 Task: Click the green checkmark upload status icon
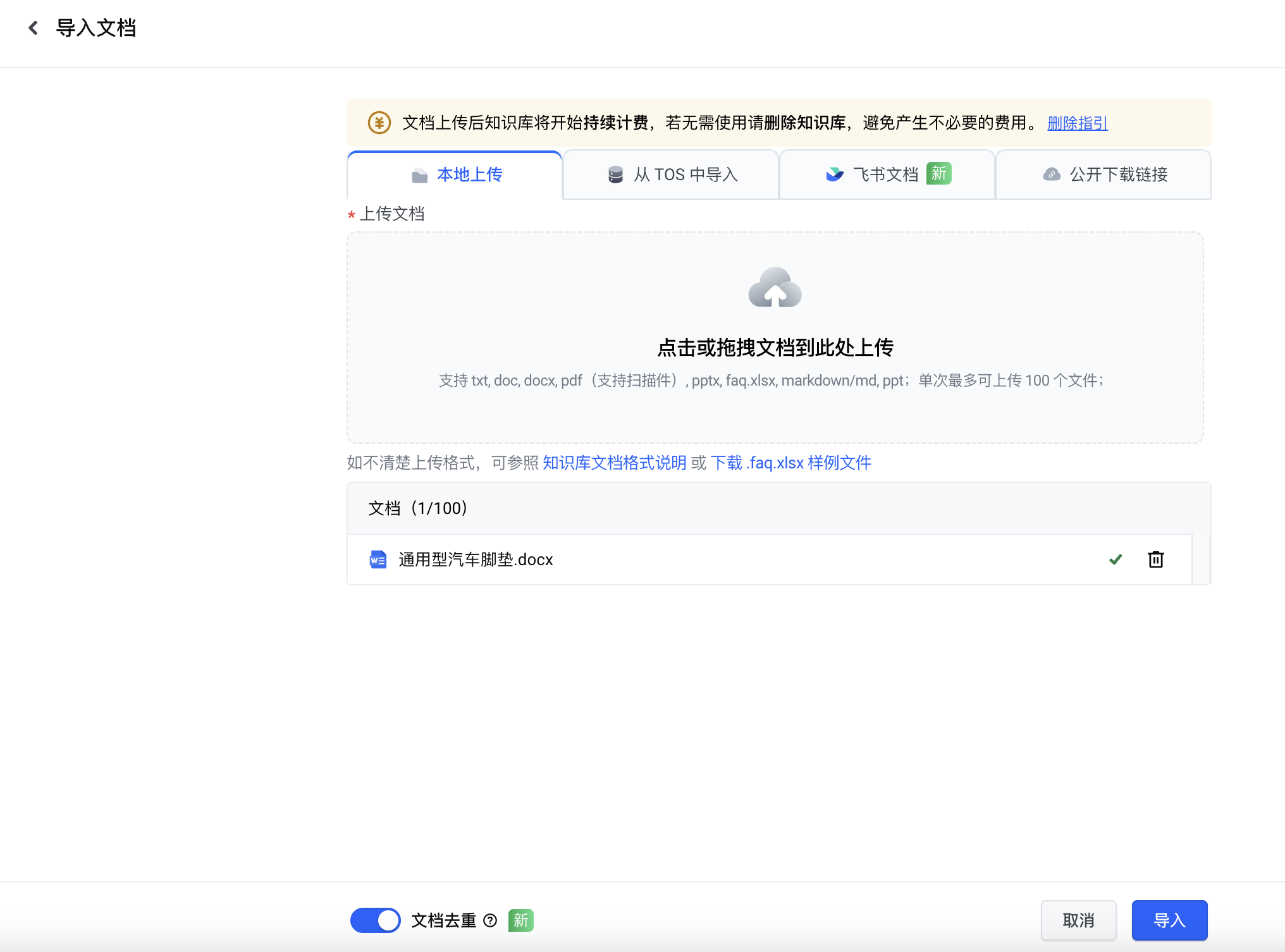[x=1116, y=559]
